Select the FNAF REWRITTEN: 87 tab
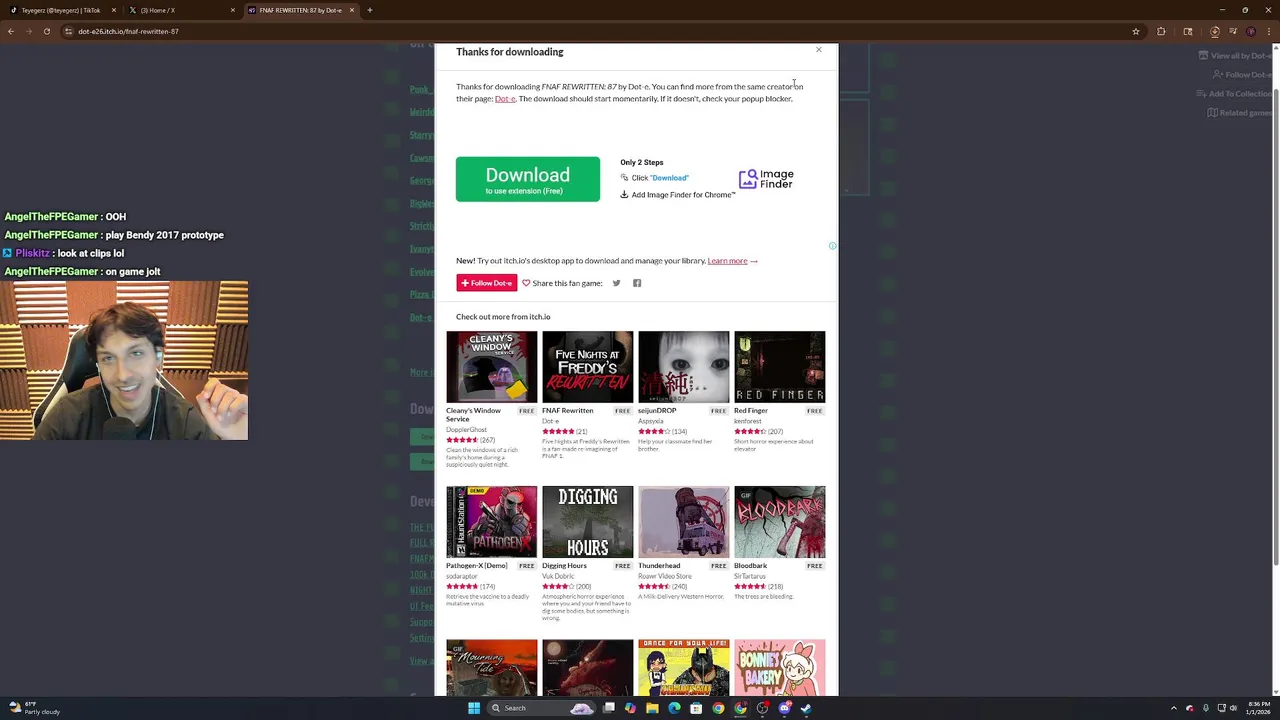This screenshot has height=720, width=1280. [300, 10]
